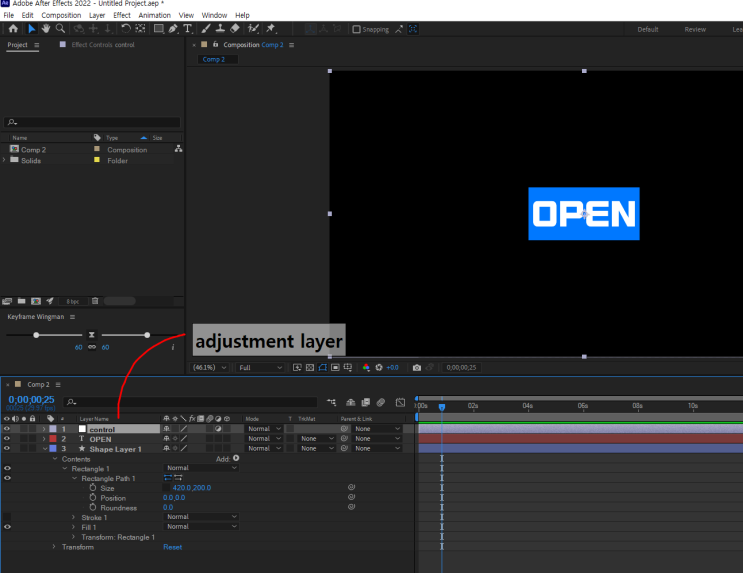Viewport: 743px width, 573px height.
Task: Select the Eraser tool
Action: pos(235,29)
